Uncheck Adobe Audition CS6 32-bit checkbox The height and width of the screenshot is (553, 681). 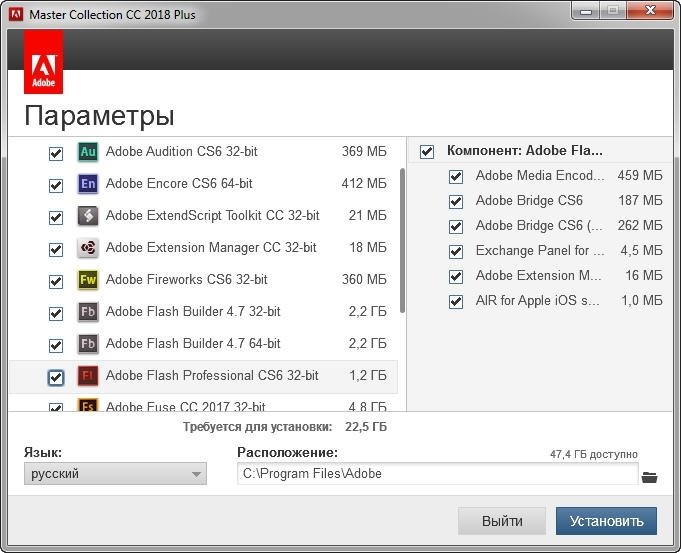(56, 153)
